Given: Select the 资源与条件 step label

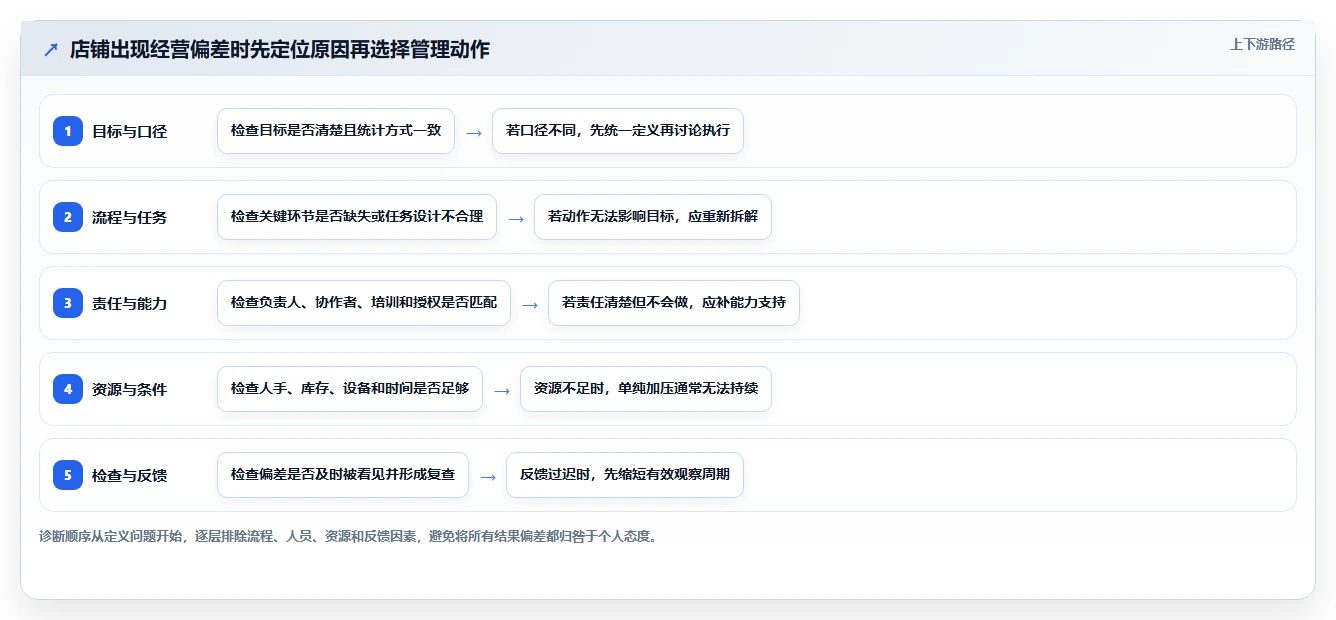Looking at the screenshot, I should point(129,389).
